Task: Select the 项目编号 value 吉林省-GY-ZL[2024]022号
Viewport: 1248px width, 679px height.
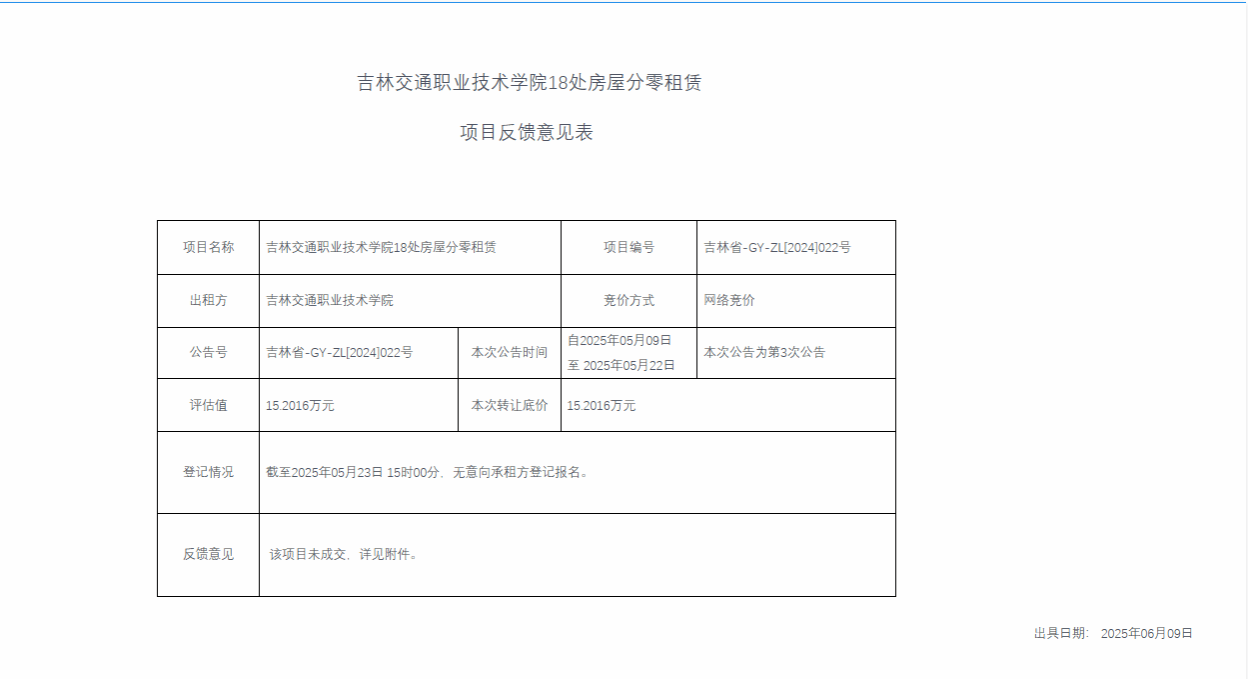Action: [x=777, y=247]
